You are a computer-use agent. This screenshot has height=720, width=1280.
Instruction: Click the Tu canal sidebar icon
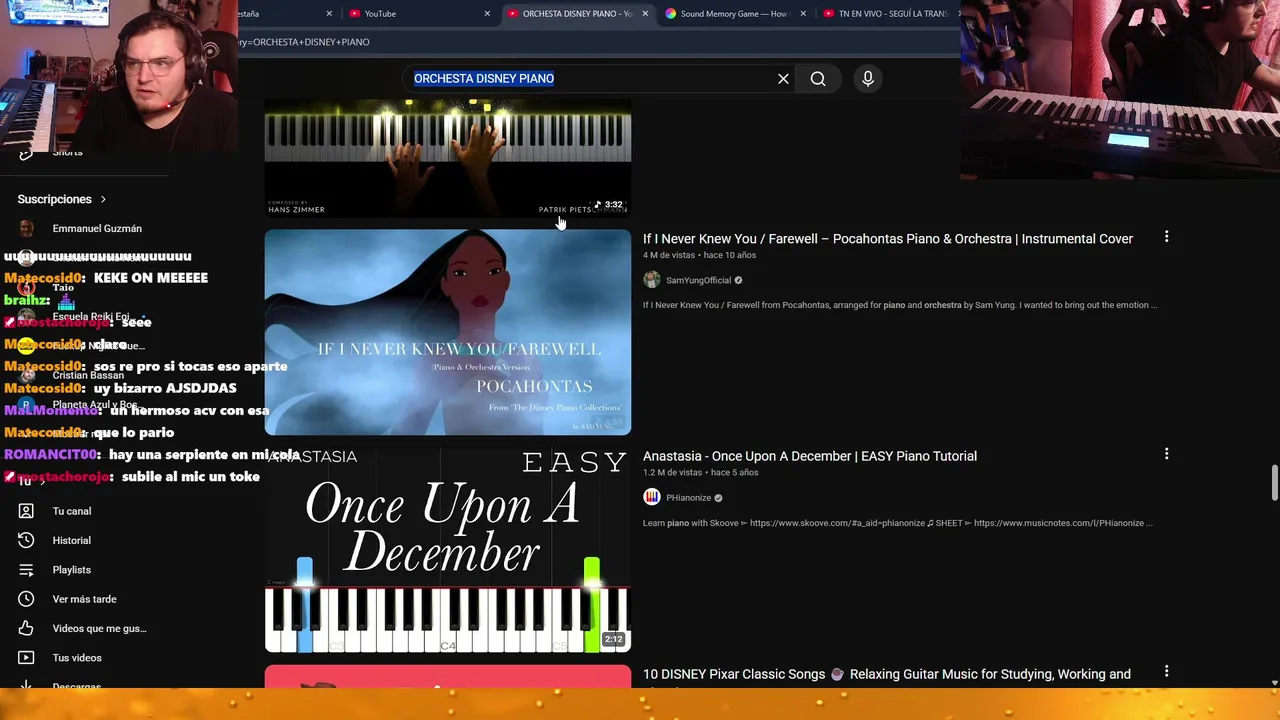click(26, 511)
